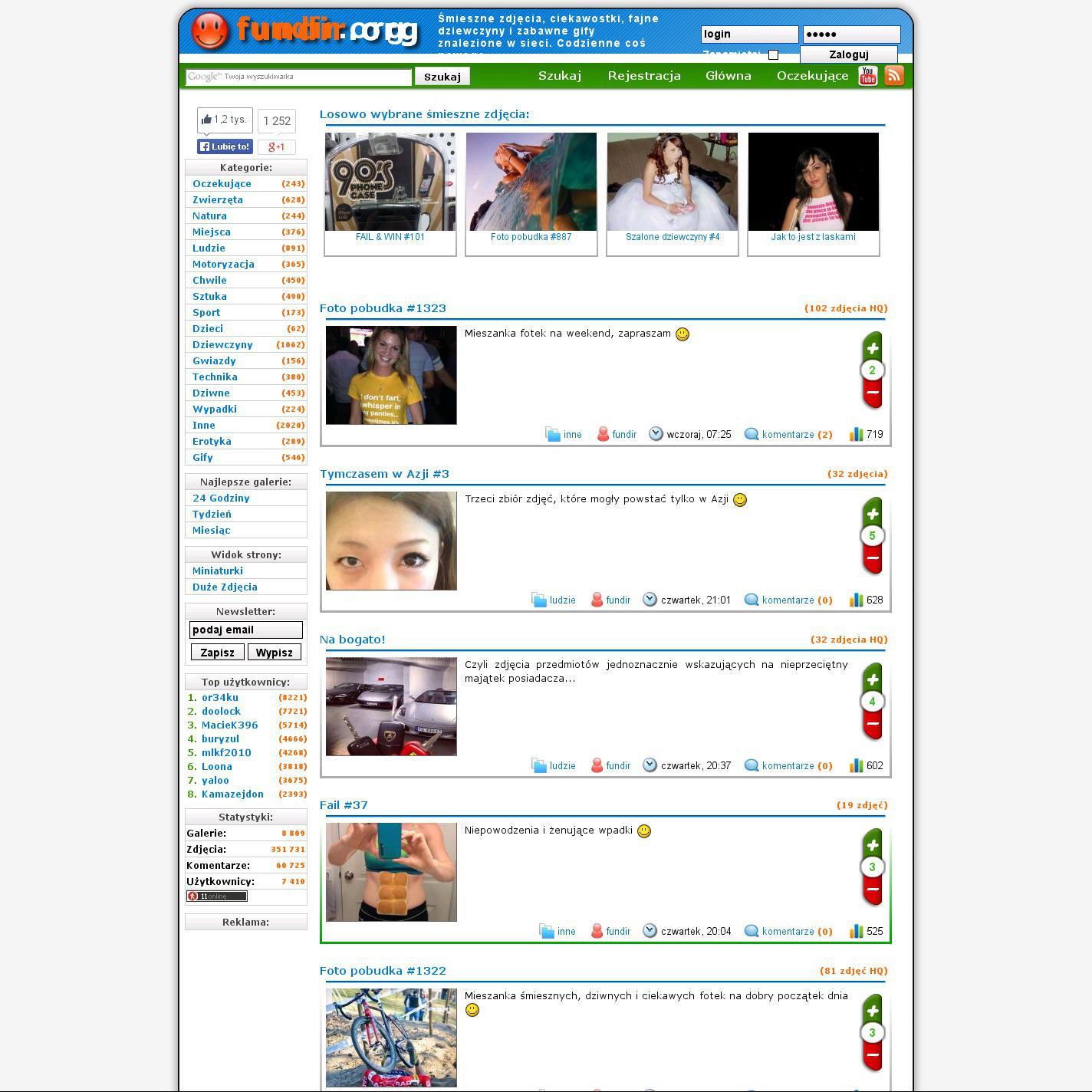This screenshot has height=1092, width=1092.
Task: Click the smiley face site logo
Action: pos(209,31)
